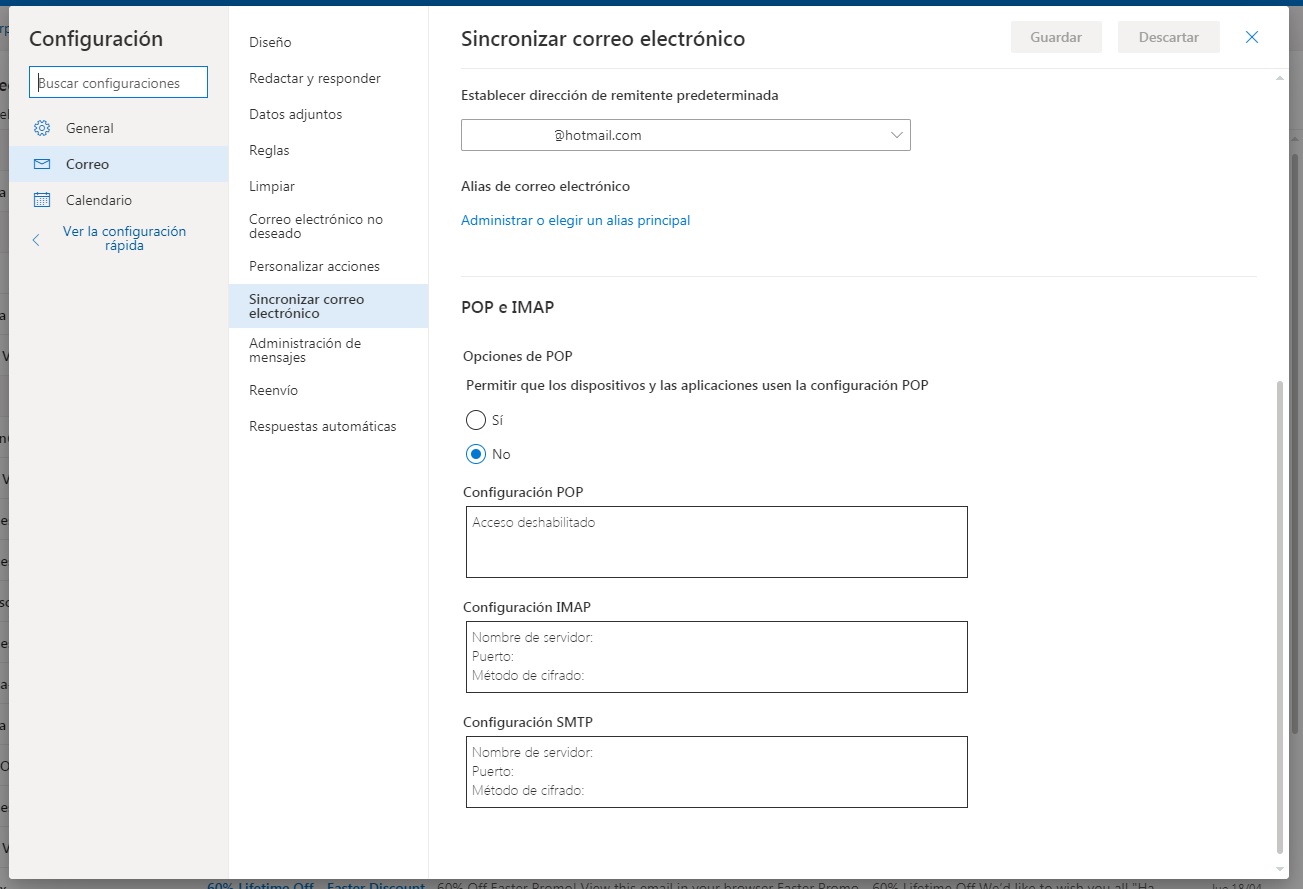Click Administrar o elegir un alias principal
The image size is (1303, 889).
576,220
